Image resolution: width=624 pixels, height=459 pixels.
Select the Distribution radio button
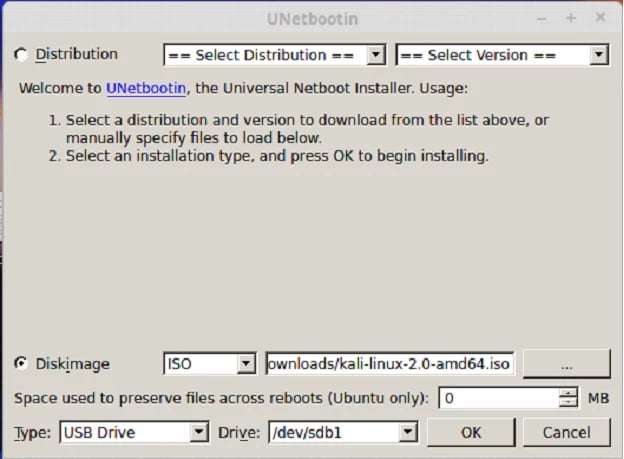point(21,55)
